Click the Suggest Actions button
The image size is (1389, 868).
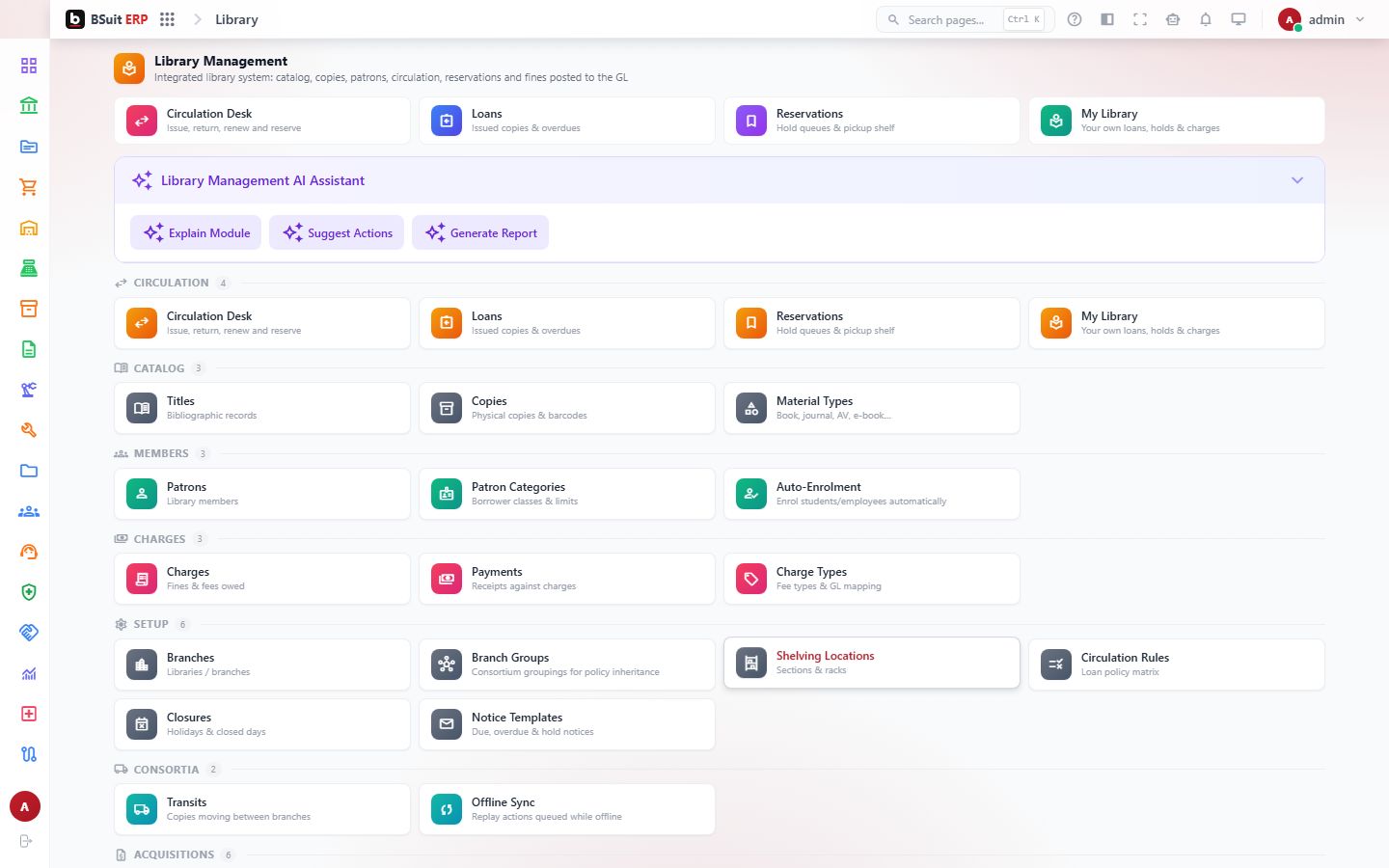[x=337, y=232]
